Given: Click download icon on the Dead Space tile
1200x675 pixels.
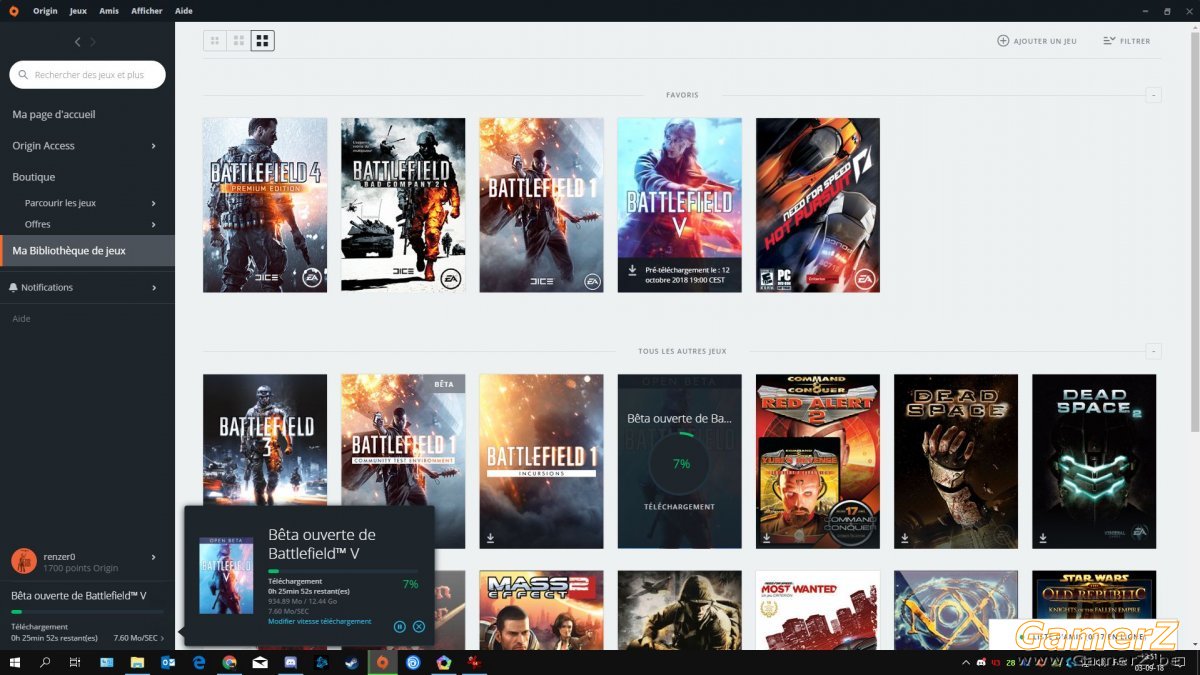Looking at the screenshot, I should (x=906, y=538).
